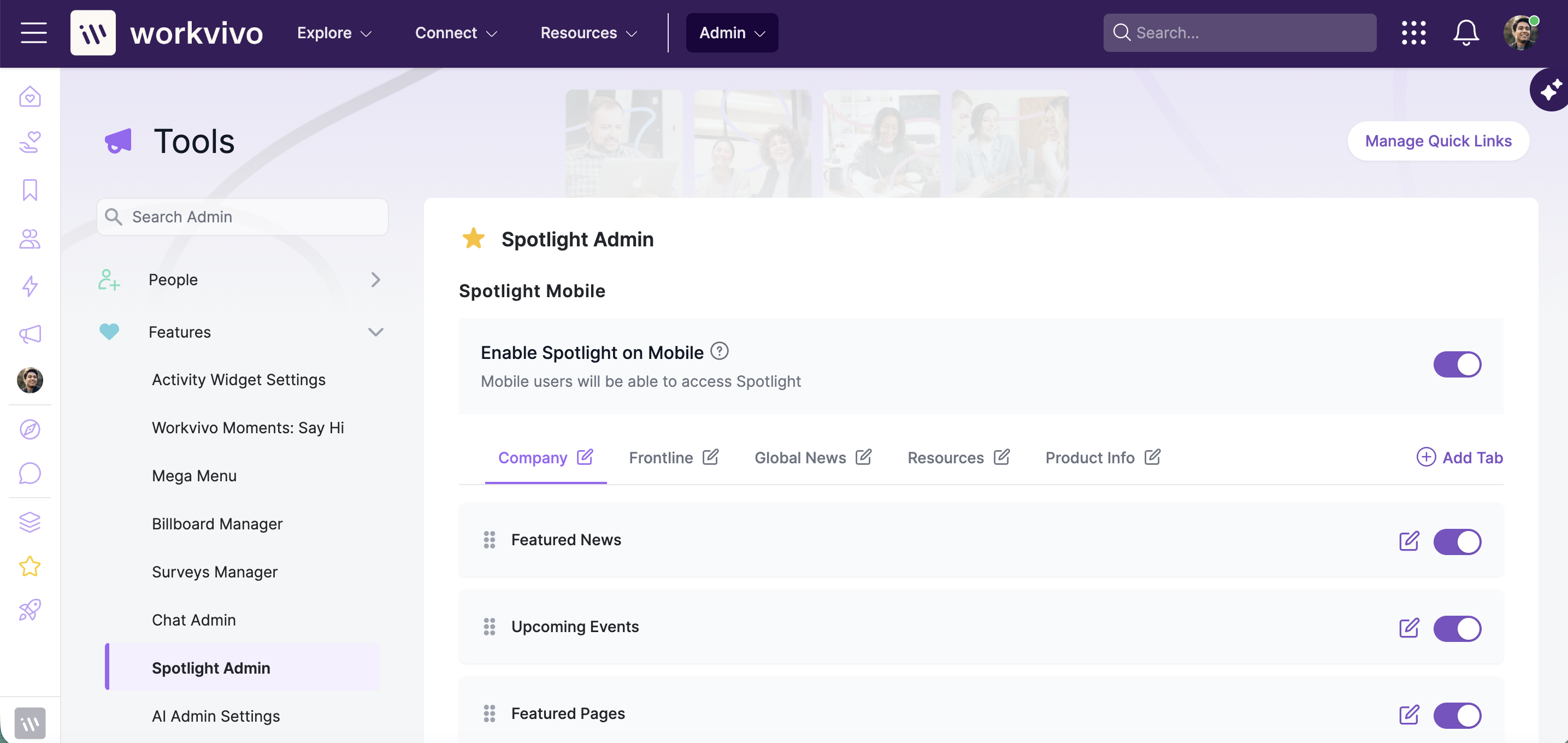
Task: Click the yellow star icon in left sidebar
Action: pyautogui.click(x=30, y=567)
